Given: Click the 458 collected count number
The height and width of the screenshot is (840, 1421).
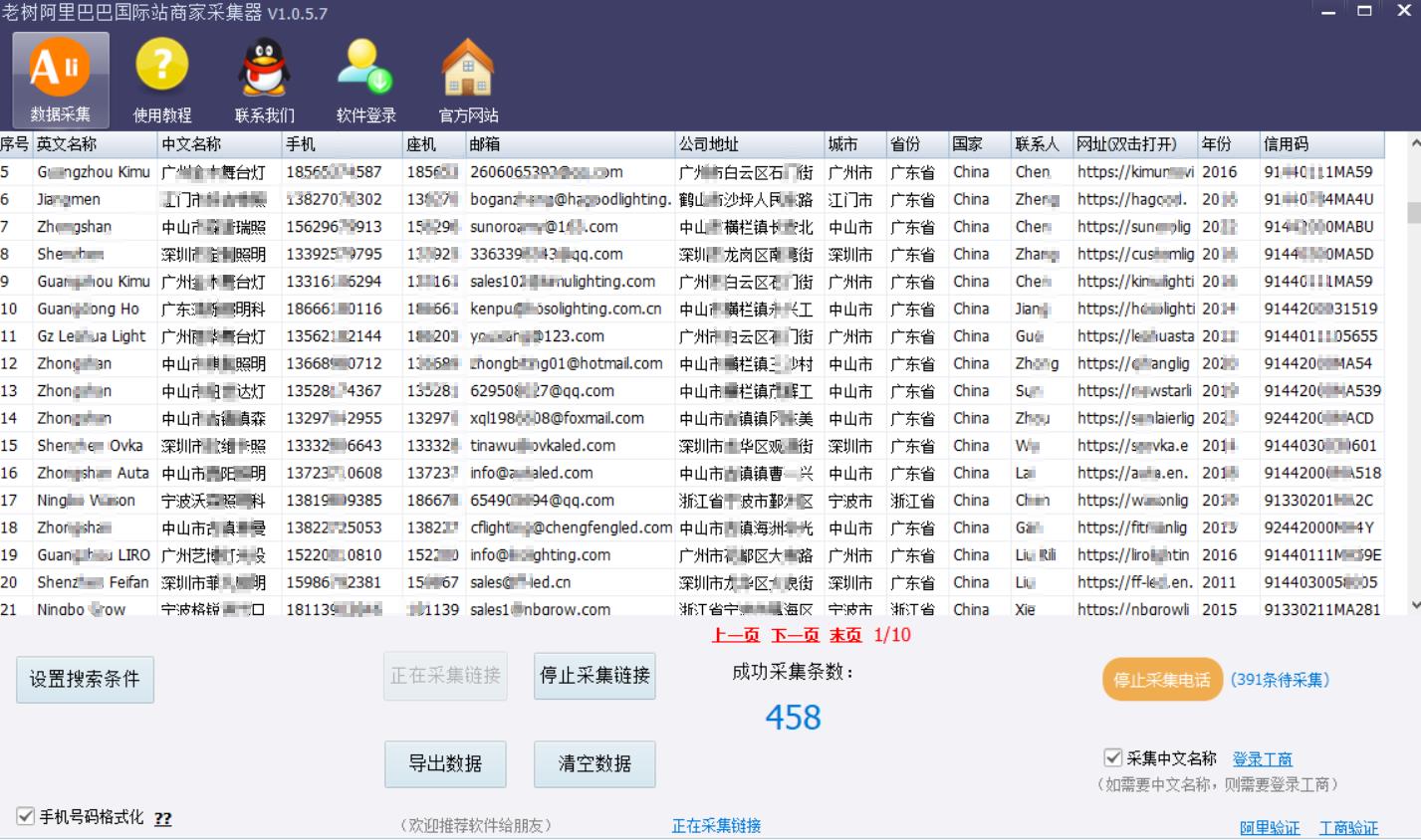Looking at the screenshot, I should coord(793,717).
